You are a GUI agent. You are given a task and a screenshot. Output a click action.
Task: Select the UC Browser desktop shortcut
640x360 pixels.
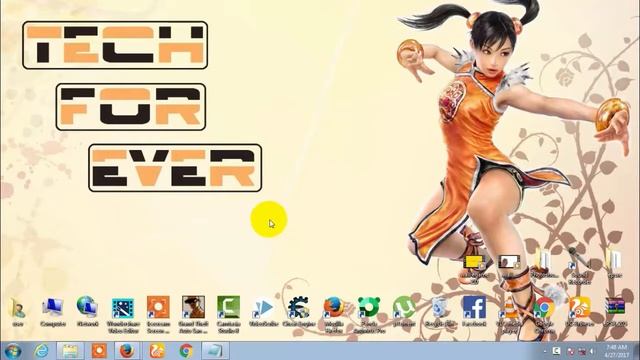click(x=580, y=312)
